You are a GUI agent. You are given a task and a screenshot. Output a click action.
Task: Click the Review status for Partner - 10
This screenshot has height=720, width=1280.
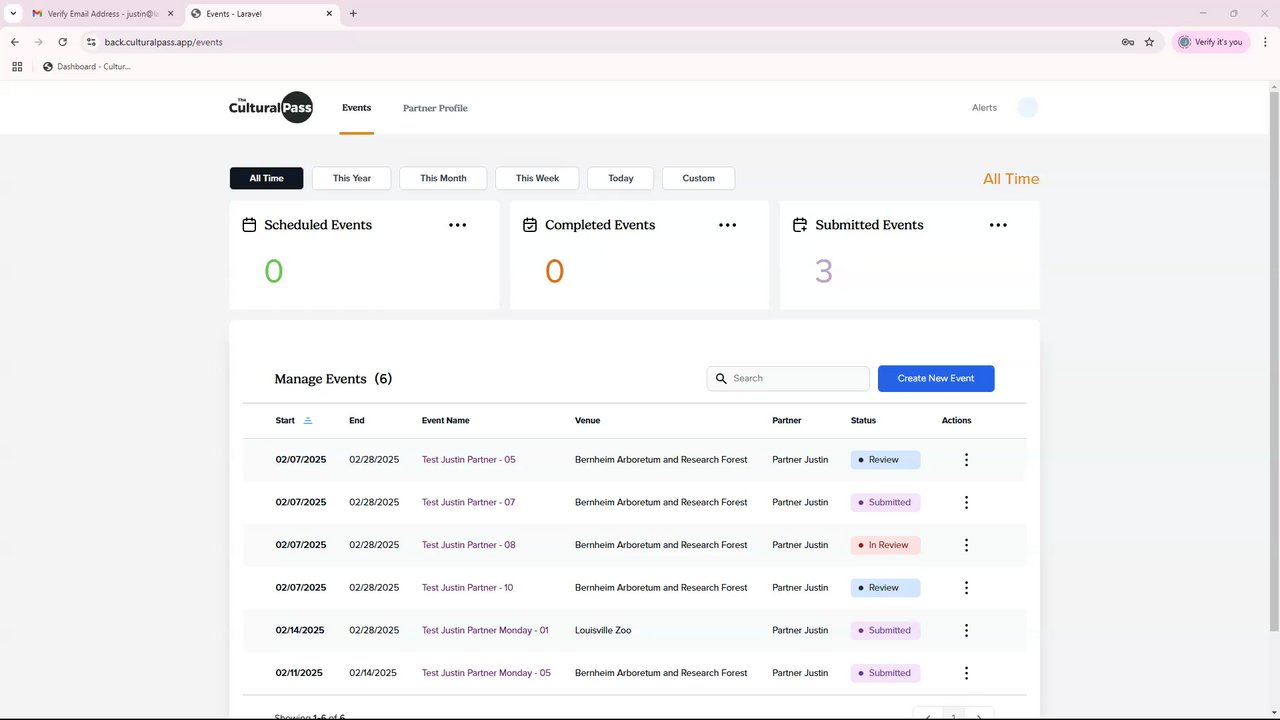(x=885, y=588)
